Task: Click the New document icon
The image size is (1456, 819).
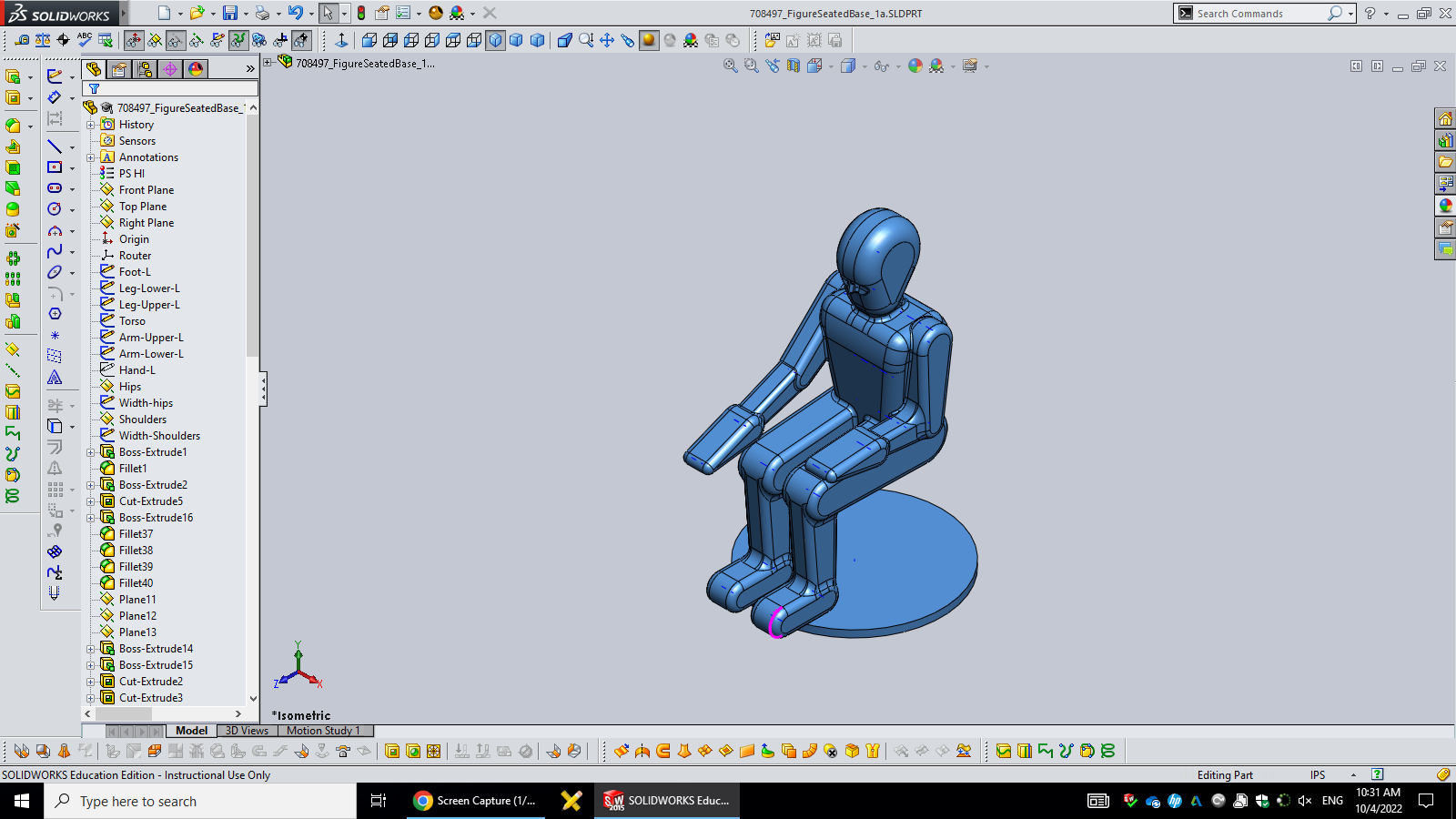Action: coord(164,13)
